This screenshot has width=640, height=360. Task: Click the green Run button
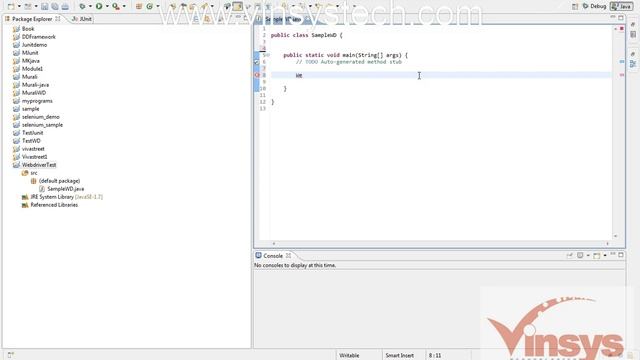click(x=99, y=6)
